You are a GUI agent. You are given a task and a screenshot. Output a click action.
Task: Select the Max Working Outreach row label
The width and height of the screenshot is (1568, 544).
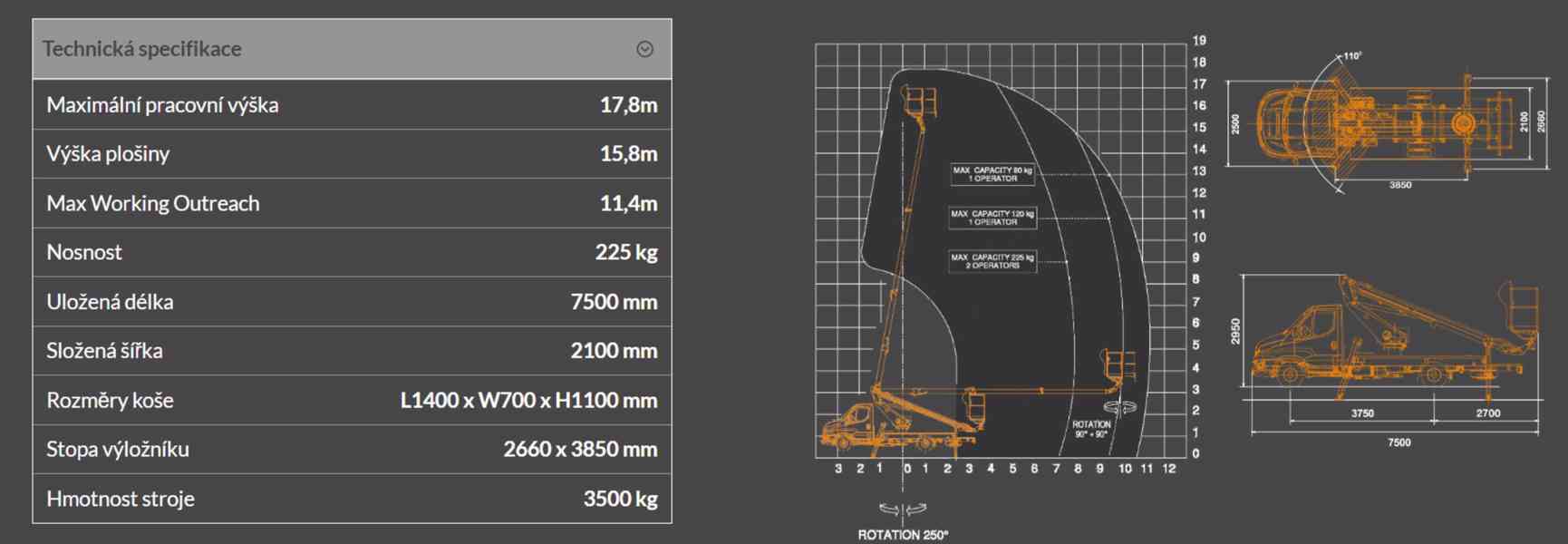pos(153,204)
